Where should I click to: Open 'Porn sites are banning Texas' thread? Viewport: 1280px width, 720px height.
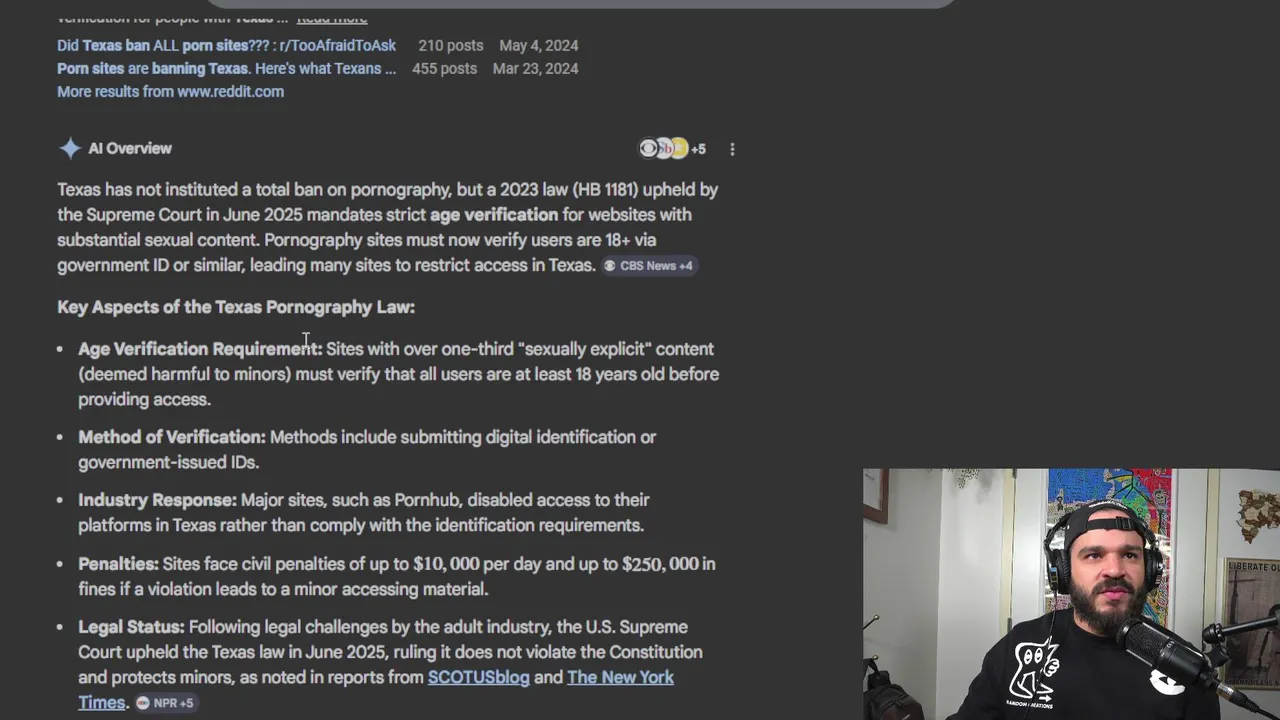(226, 68)
